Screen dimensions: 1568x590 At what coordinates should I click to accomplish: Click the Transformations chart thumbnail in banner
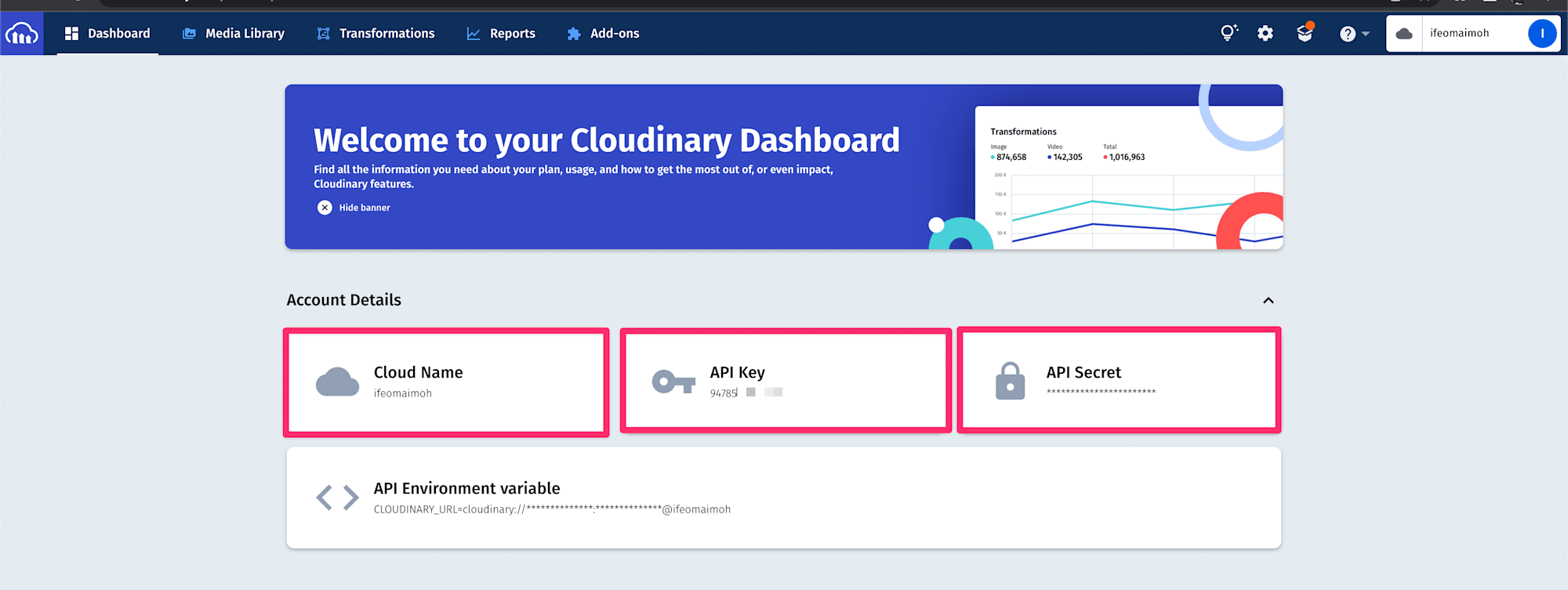tap(1129, 178)
